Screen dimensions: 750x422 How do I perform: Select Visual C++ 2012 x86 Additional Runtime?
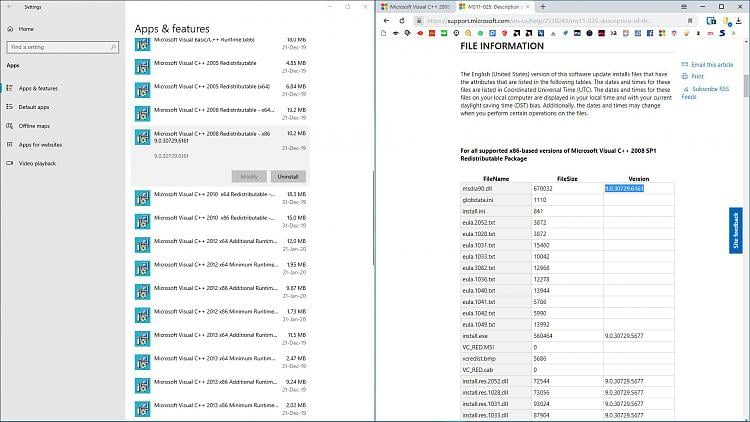pyautogui.click(x=220, y=291)
